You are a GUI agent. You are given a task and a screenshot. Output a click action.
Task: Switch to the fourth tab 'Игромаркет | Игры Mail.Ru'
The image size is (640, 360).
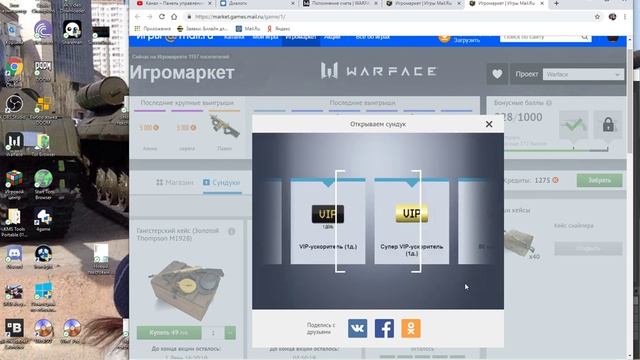[x=423, y=3]
